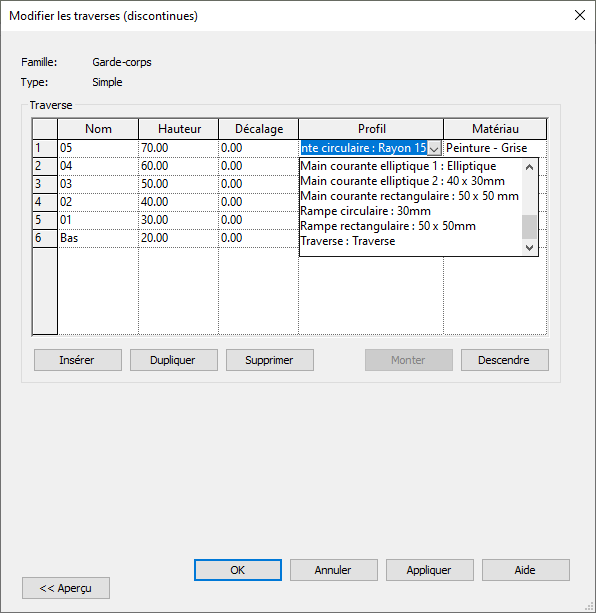Delete the traverse using Supprimer
Screen dimensions: 596x613
pyautogui.click(x=270, y=360)
